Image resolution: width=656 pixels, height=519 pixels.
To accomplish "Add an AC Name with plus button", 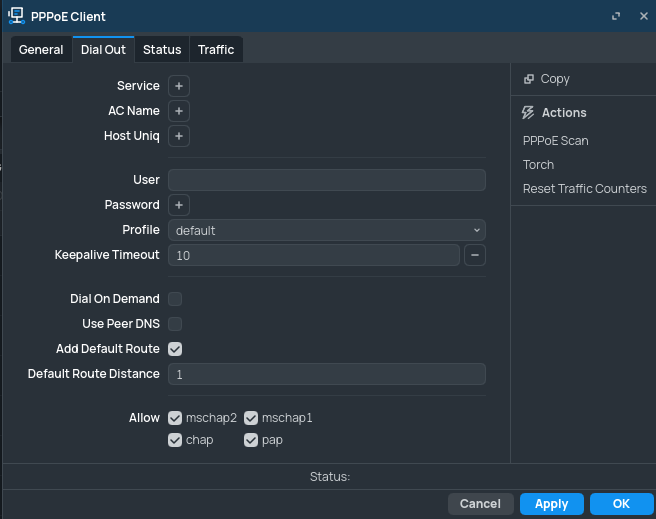I will point(179,111).
